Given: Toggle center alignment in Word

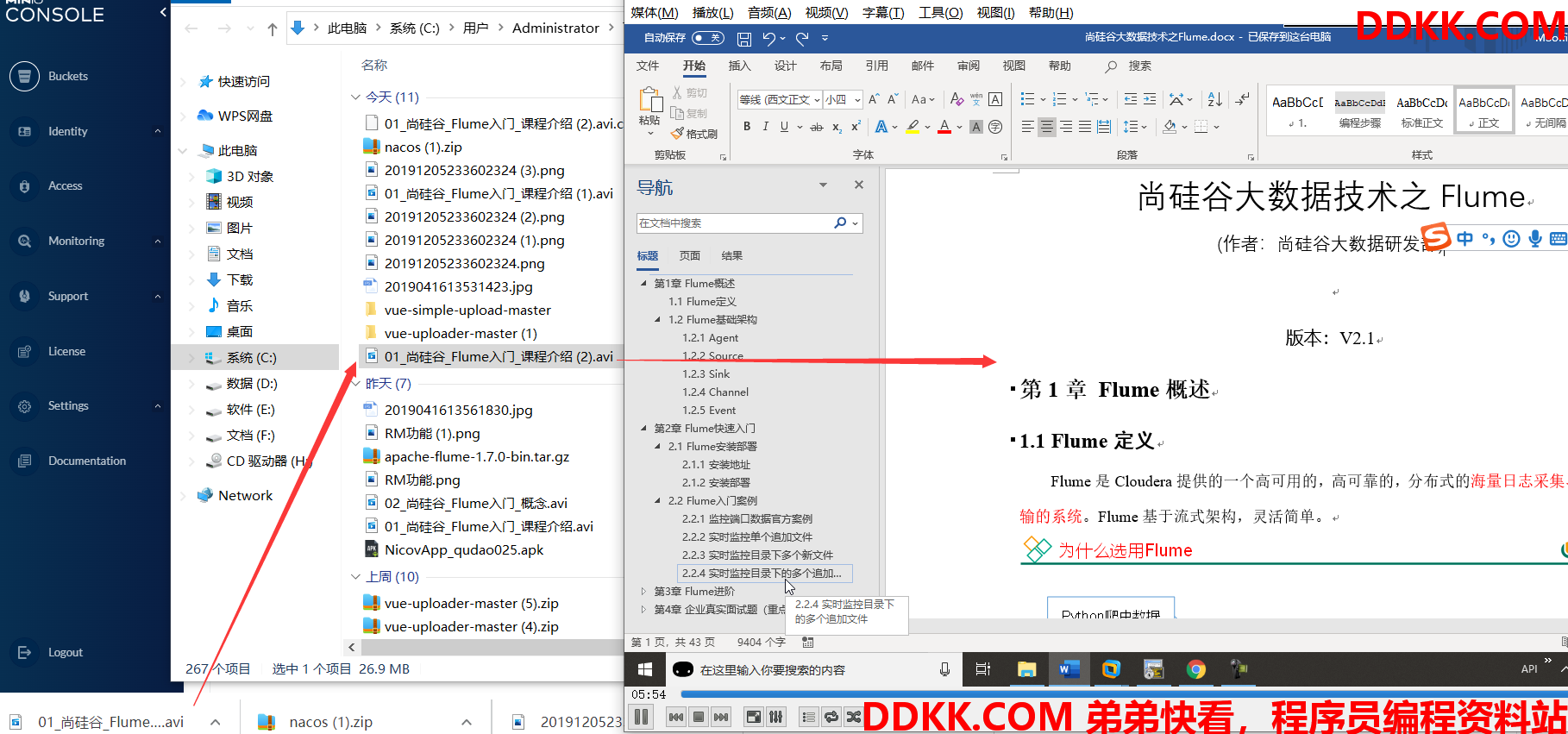Looking at the screenshot, I should [1046, 127].
